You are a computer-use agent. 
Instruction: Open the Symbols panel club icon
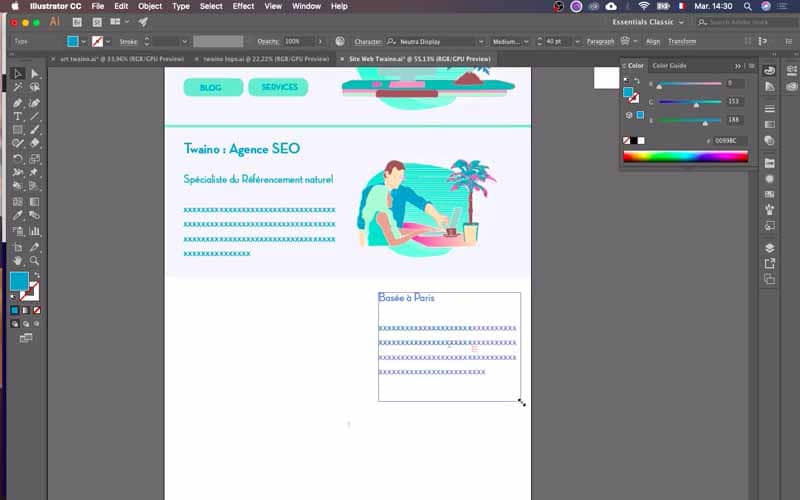pyautogui.click(x=769, y=209)
